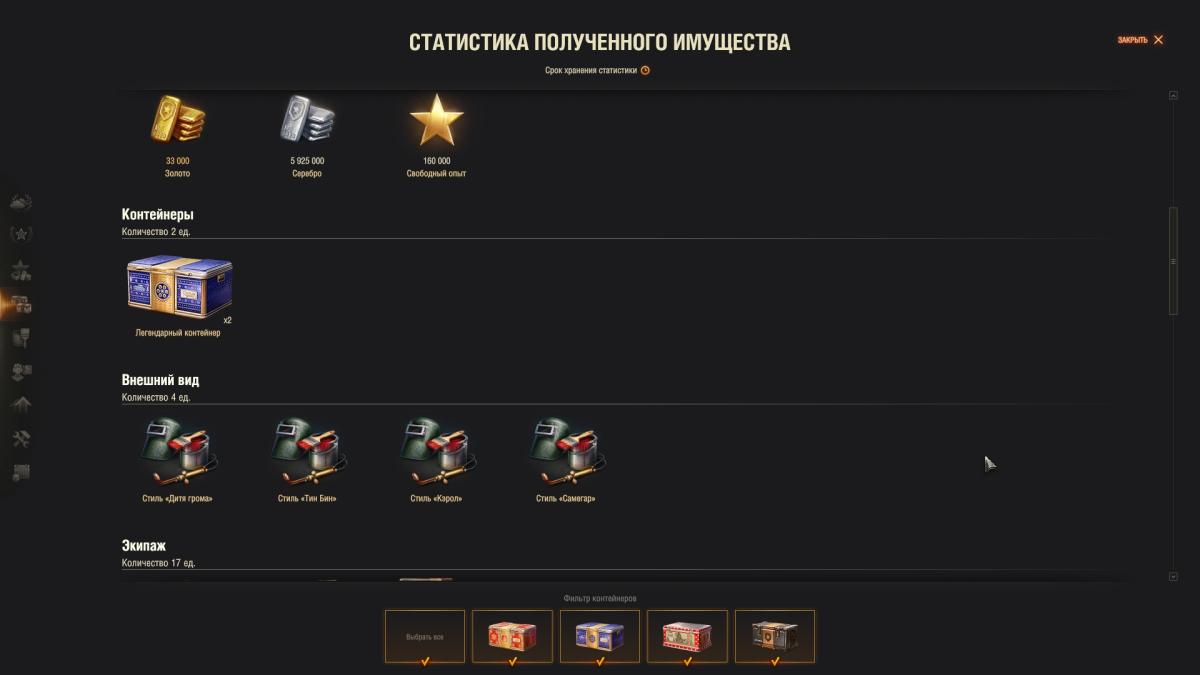Toggle the blue legendary container filter
The height and width of the screenshot is (675, 1200).
click(600, 636)
